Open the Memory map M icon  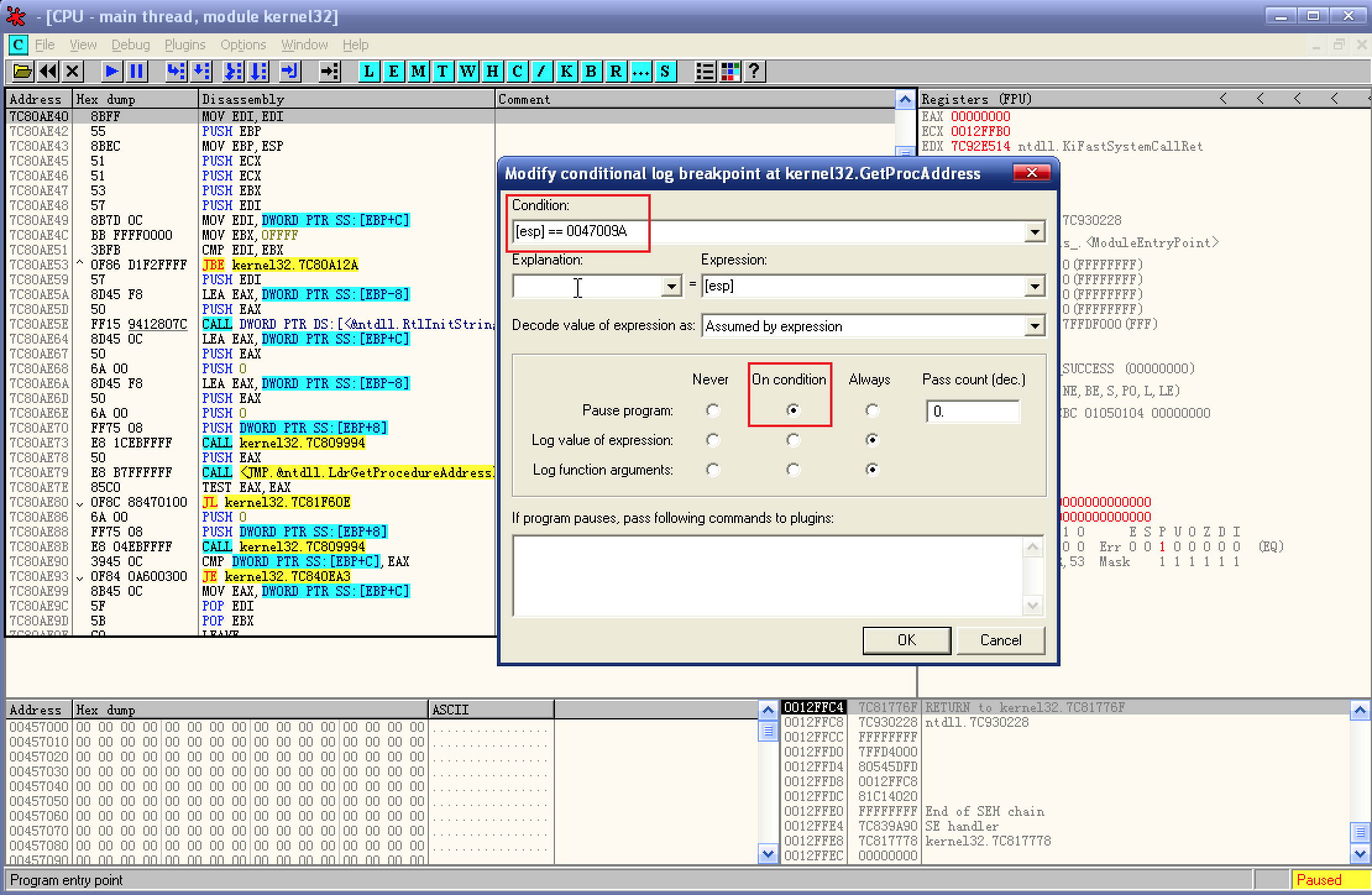click(418, 72)
